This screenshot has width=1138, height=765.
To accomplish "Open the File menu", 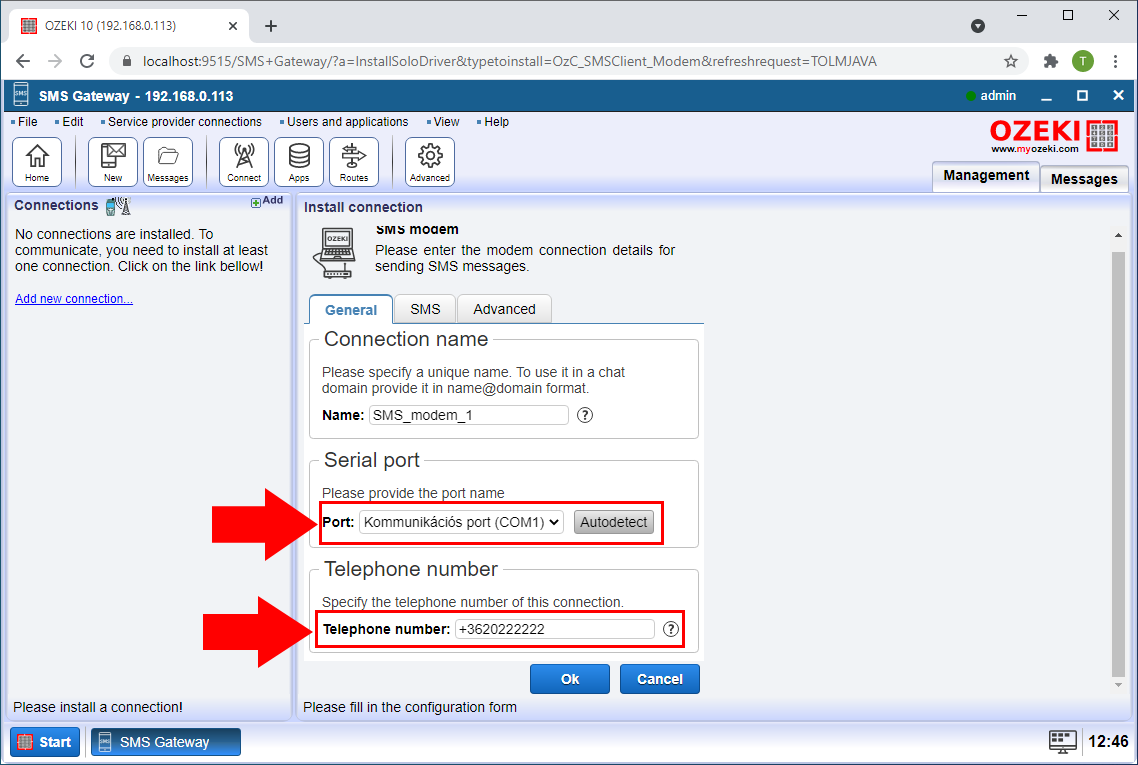I will pyautogui.click(x=28, y=122).
